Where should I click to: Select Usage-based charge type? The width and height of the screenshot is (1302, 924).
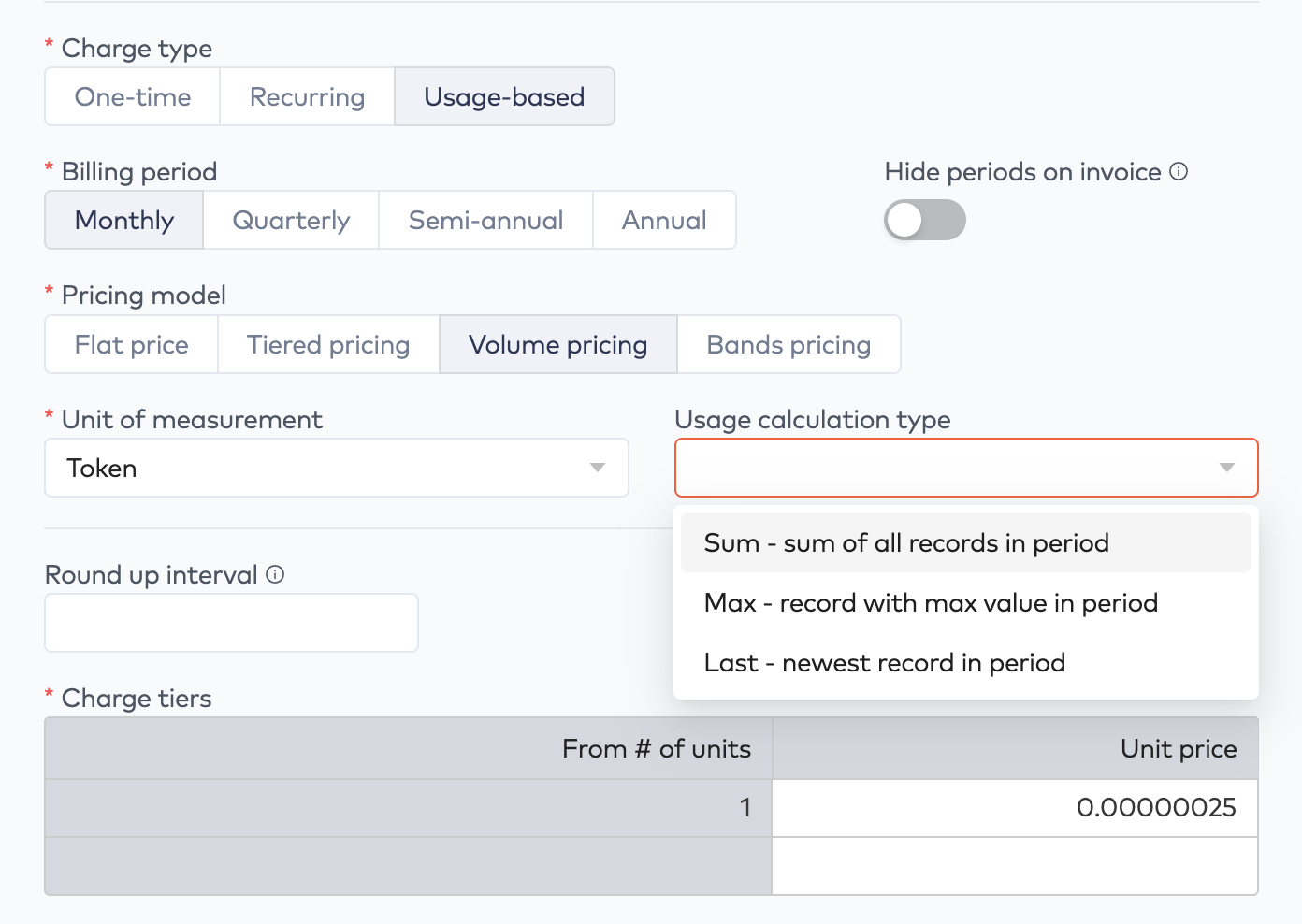click(504, 96)
